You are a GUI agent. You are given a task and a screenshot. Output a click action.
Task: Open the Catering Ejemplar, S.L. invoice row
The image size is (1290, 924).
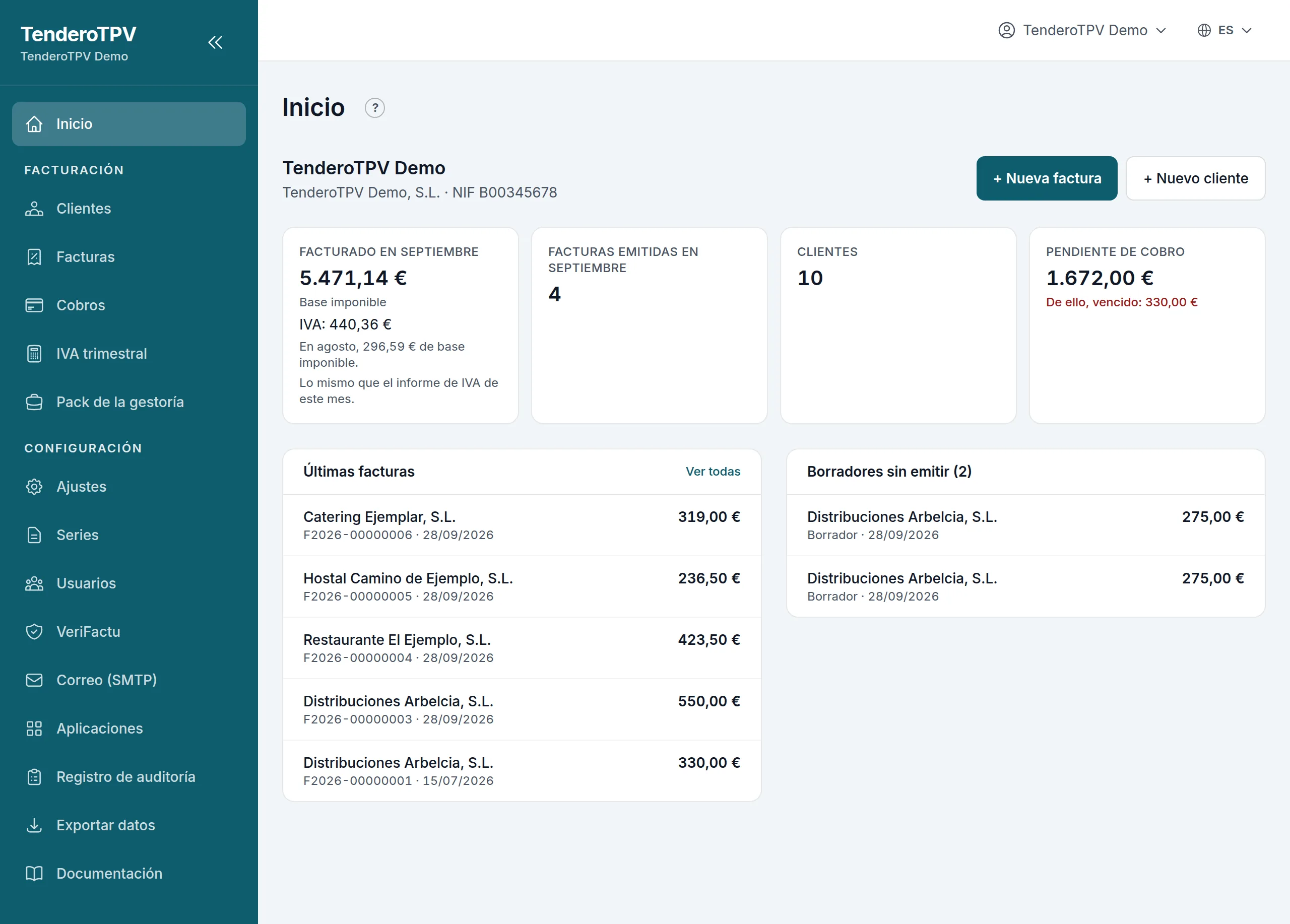pyautogui.click(x=522, y=525)
